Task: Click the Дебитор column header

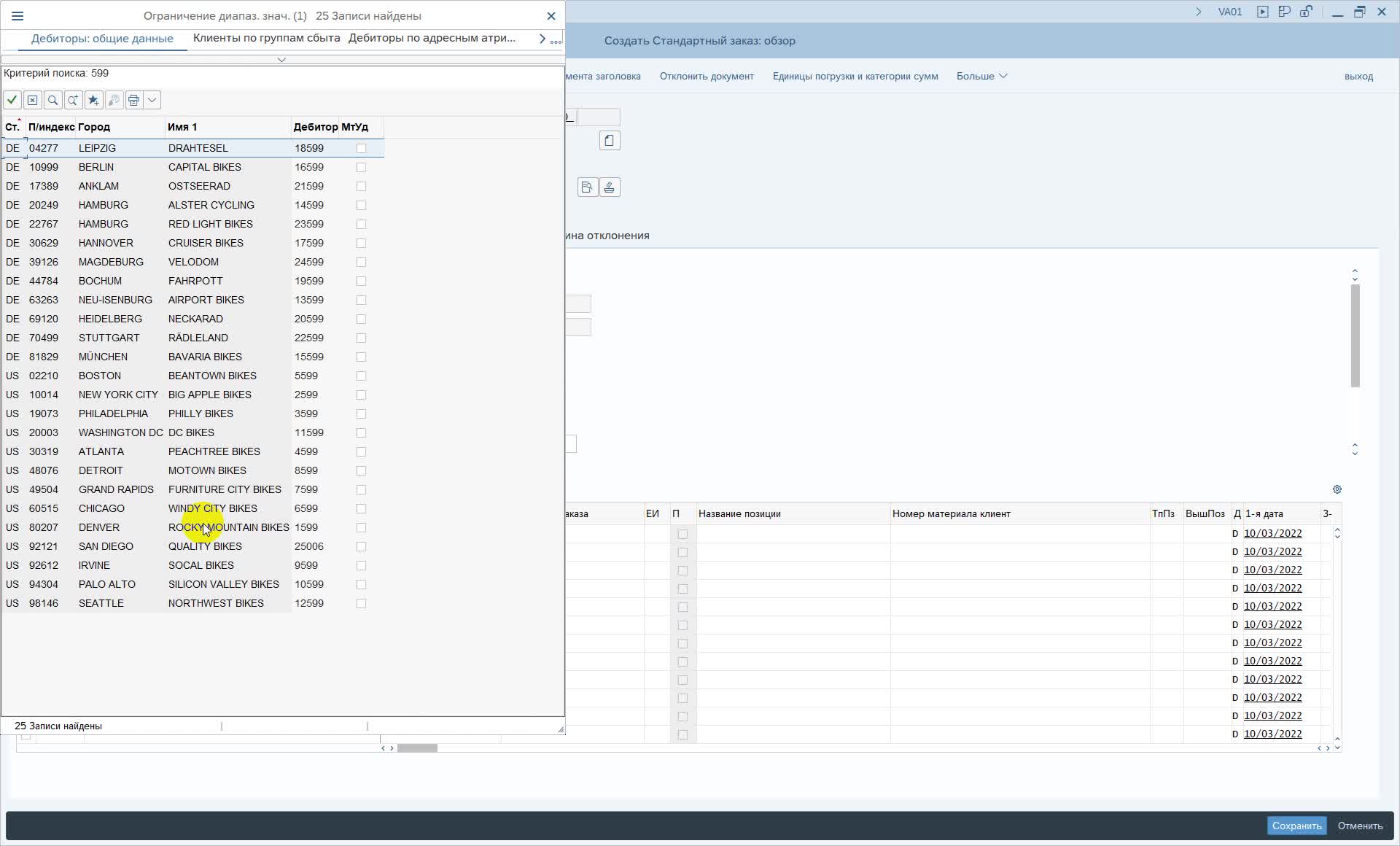Action: click(315, 127)
